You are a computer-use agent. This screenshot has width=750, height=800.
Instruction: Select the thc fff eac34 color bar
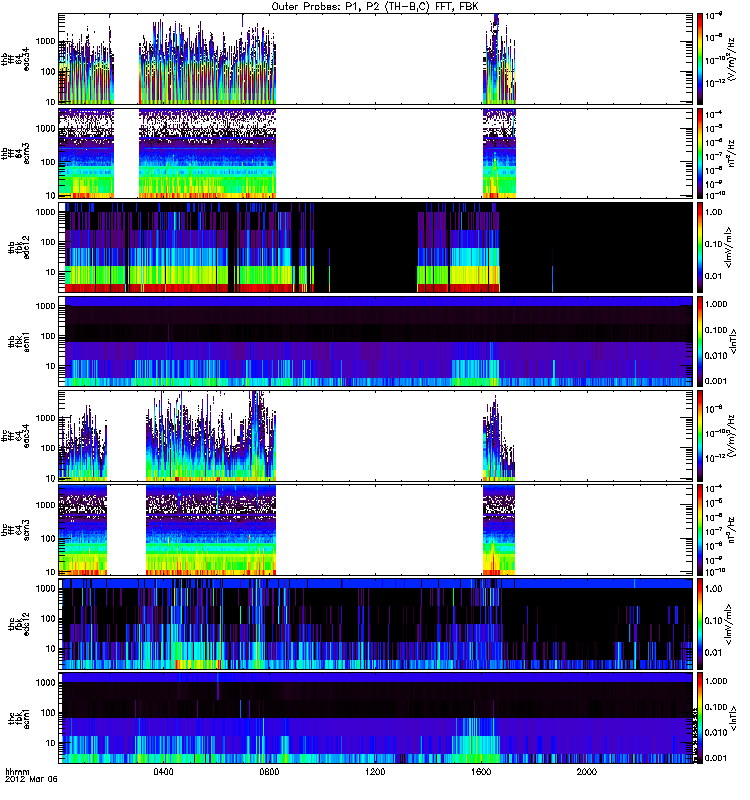[700, 436]
